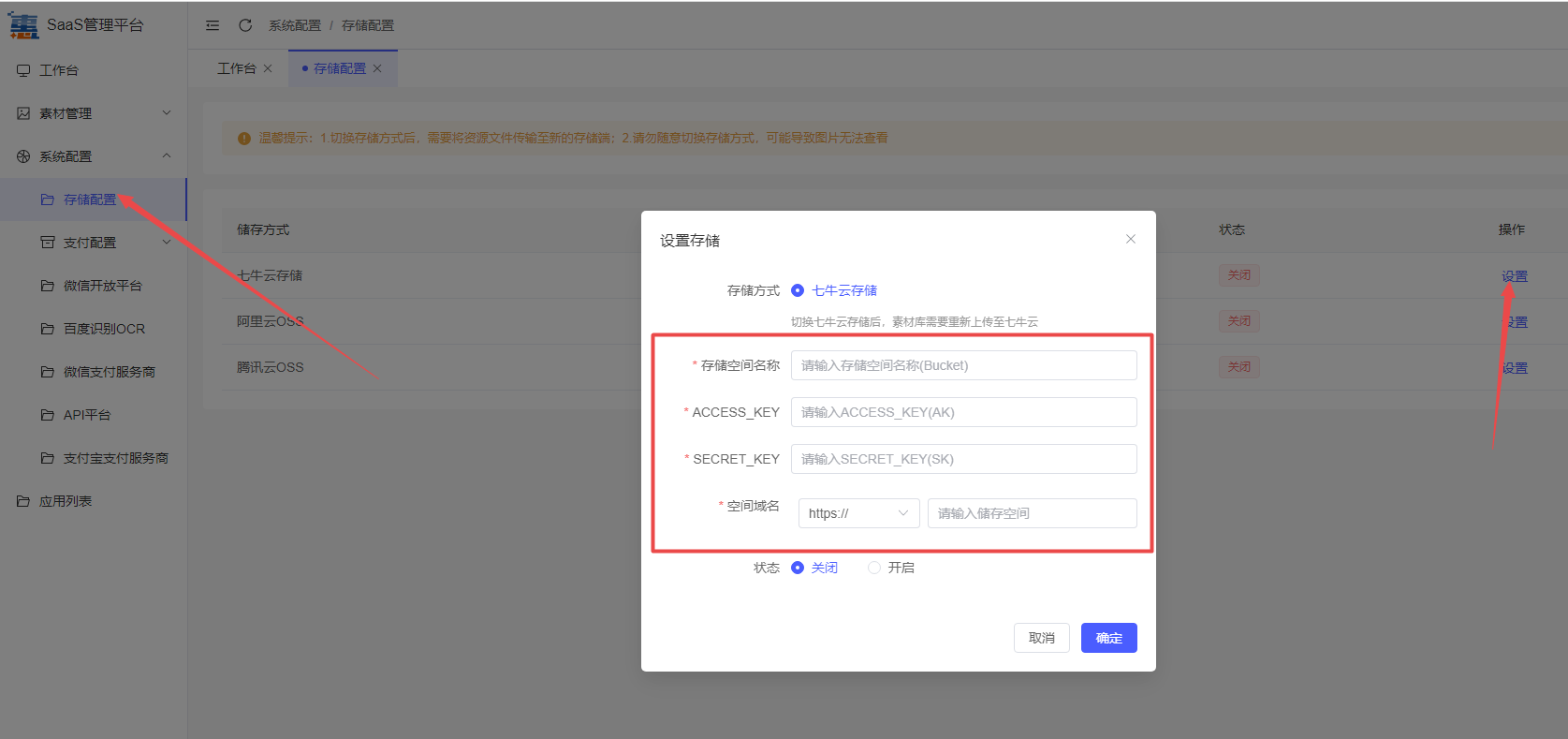Open the https:// protocol dropdown
The height and width of the screenshot is (739, 1568).
pos(859,513)
